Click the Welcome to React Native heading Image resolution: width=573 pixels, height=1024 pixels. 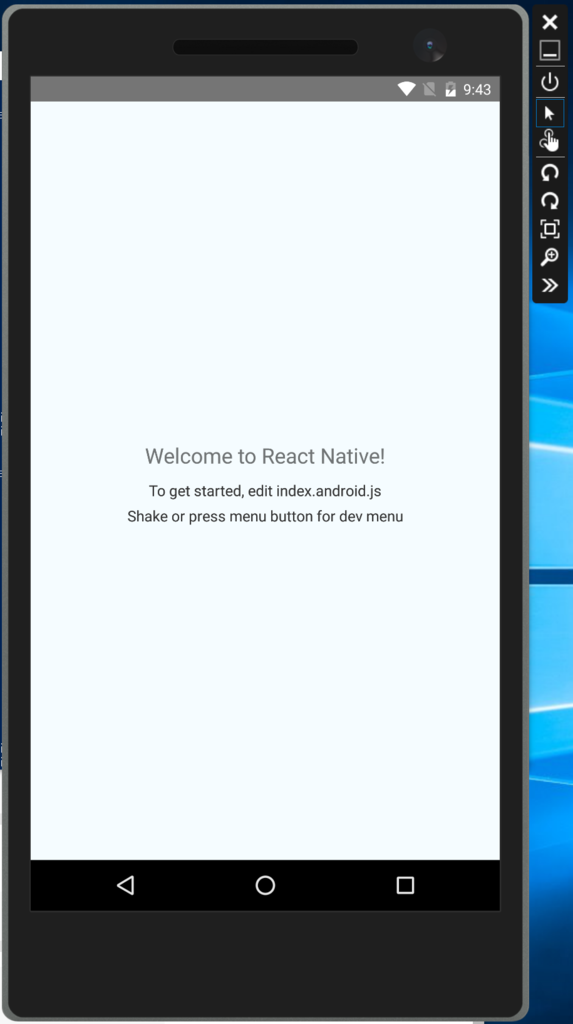265,456
